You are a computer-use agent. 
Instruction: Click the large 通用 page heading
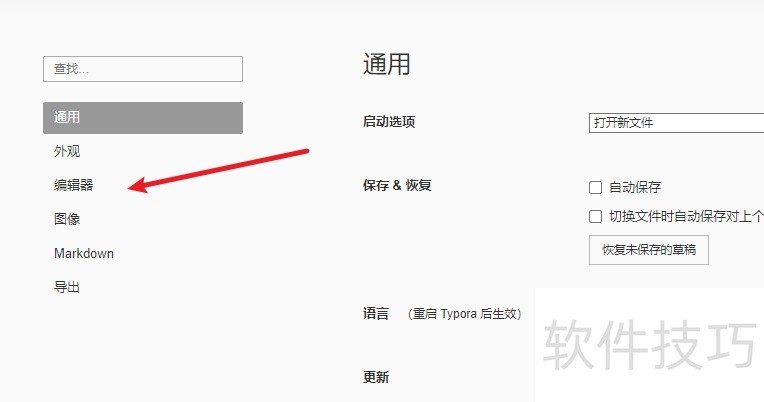(386, 64)
